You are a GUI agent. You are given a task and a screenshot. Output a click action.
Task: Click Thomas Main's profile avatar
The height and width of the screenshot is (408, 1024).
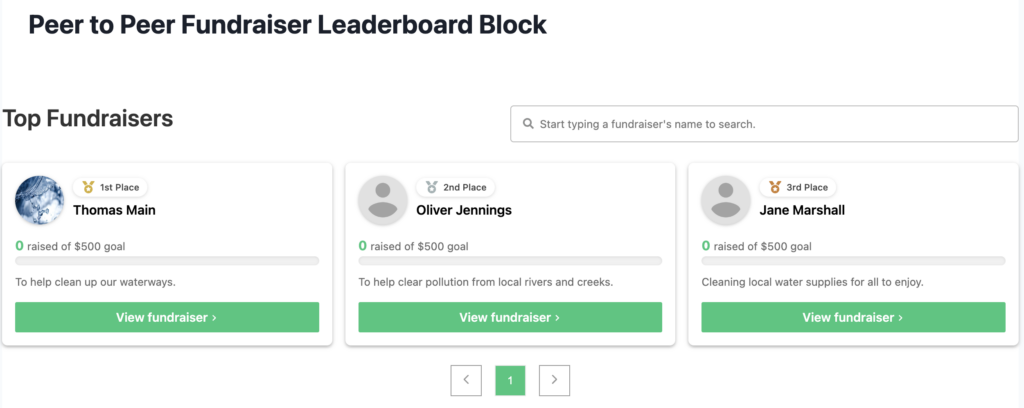(40, 200)
